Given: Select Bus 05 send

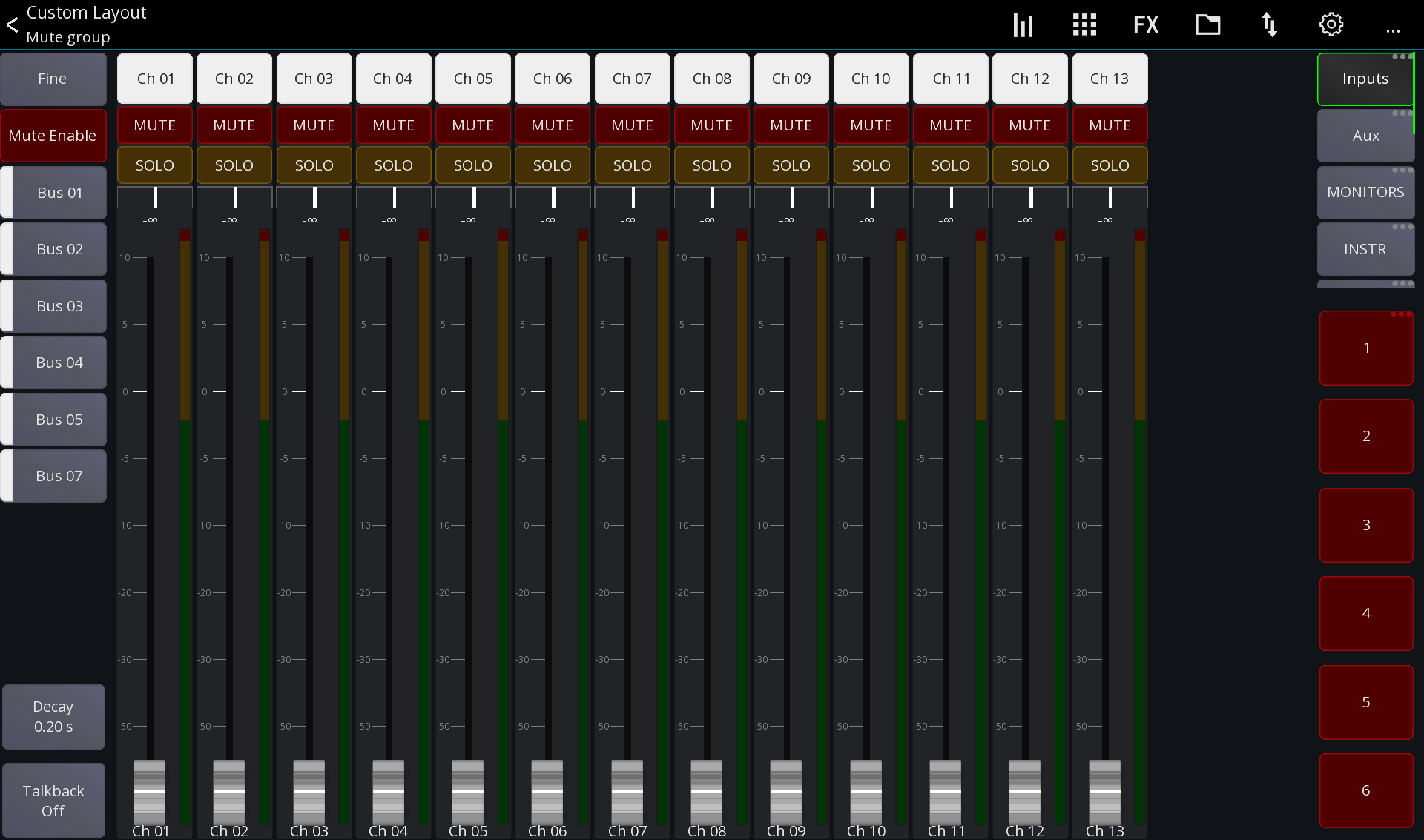Looking at the screenshot, I should point(53,420).
